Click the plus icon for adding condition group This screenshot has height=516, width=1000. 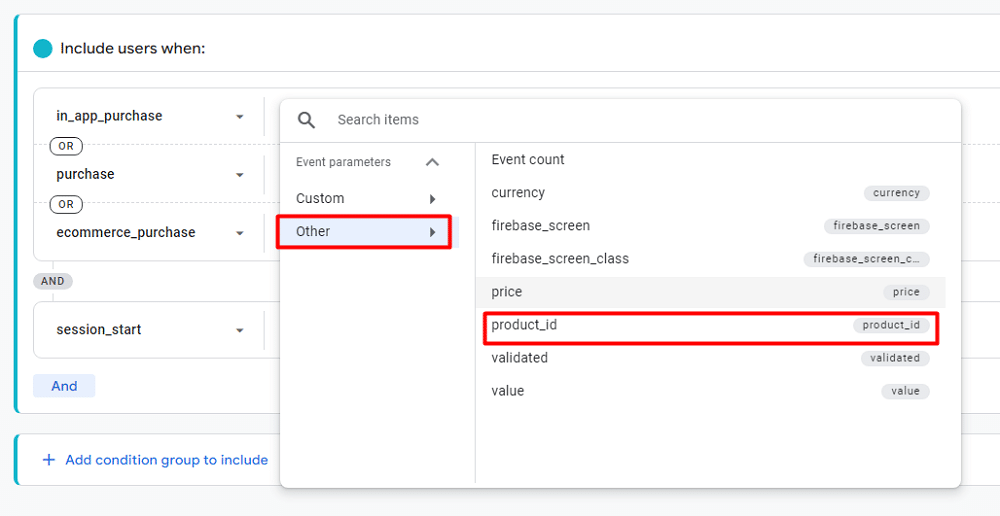tap(48, 460)
